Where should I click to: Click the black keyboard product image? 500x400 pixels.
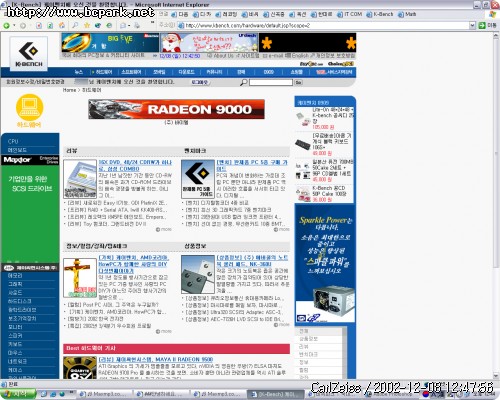point(303,144)
